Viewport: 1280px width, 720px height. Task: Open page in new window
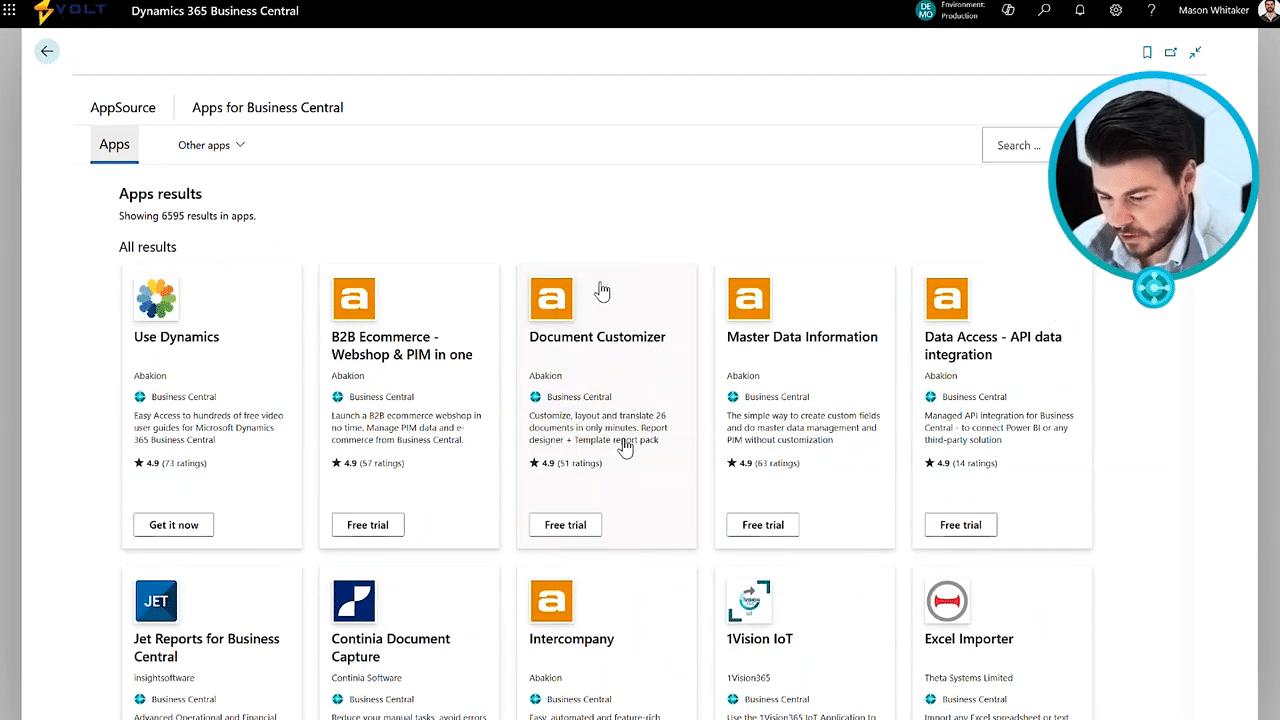(1171, 52)
